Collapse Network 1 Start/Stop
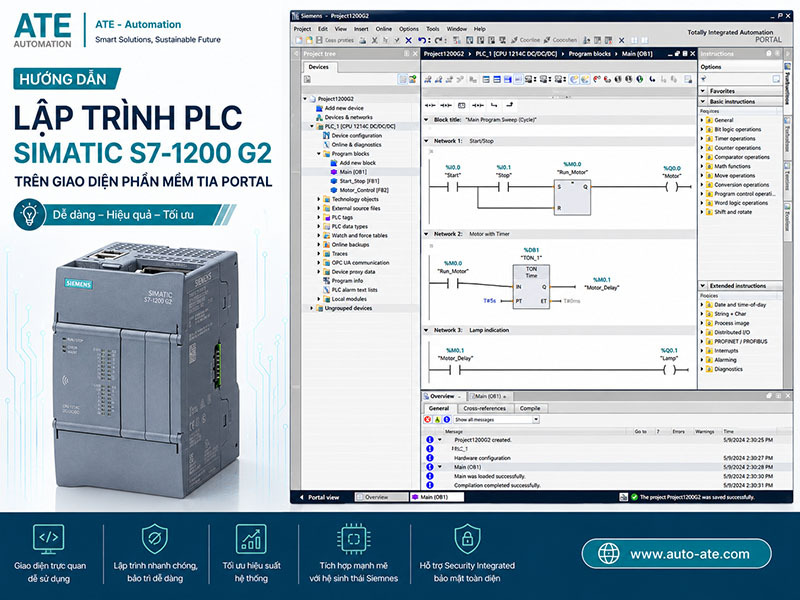Screen dimensions: 800x600 tap(427, 141)
